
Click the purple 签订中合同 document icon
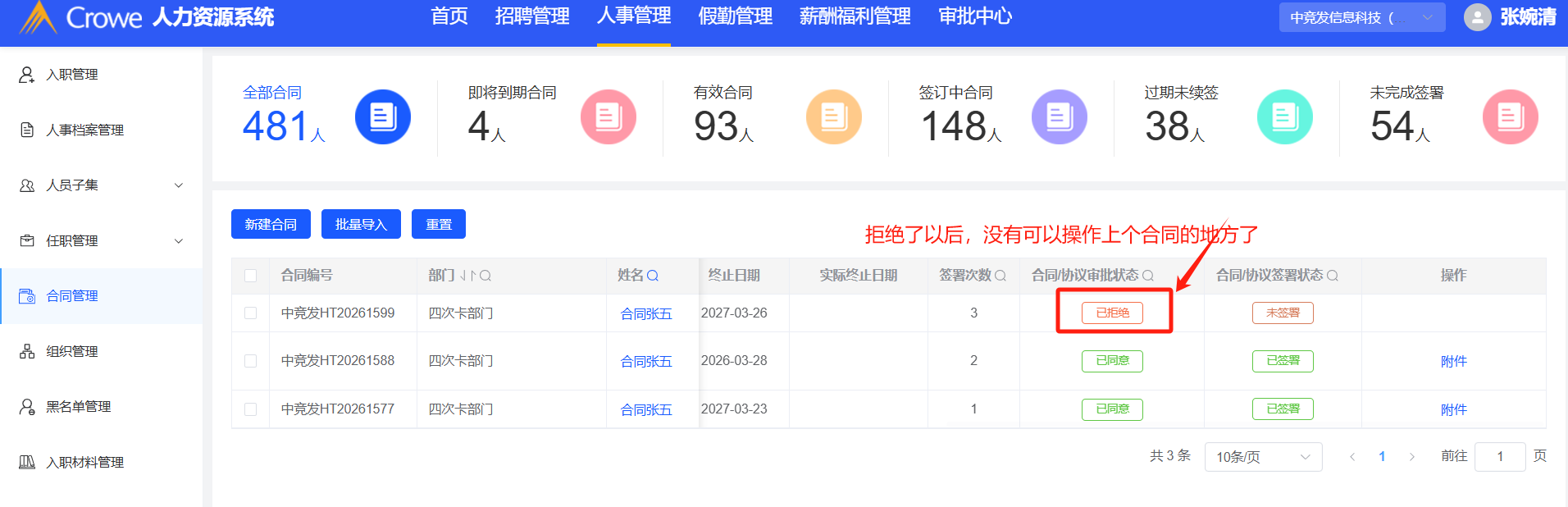pos(1059,117)
